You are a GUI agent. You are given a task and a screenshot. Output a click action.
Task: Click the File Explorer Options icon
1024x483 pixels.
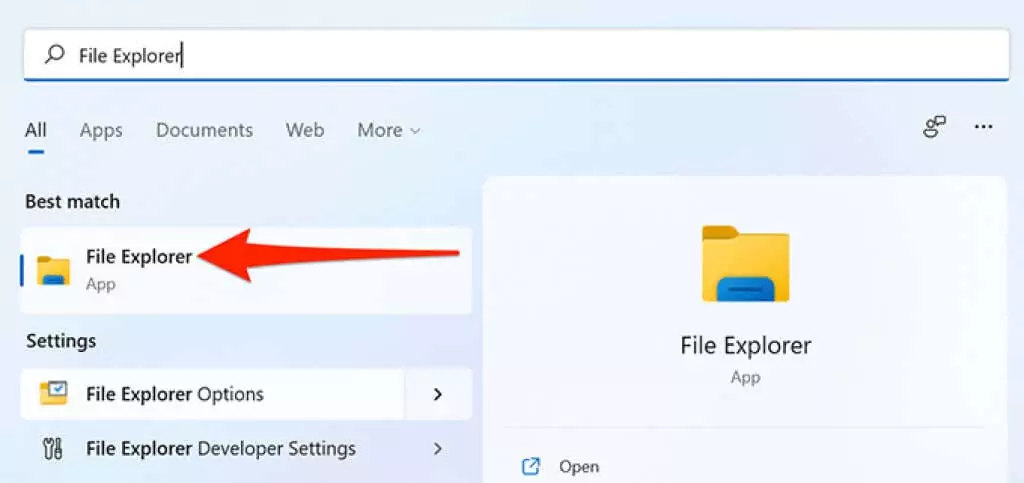tap(53, 394)
